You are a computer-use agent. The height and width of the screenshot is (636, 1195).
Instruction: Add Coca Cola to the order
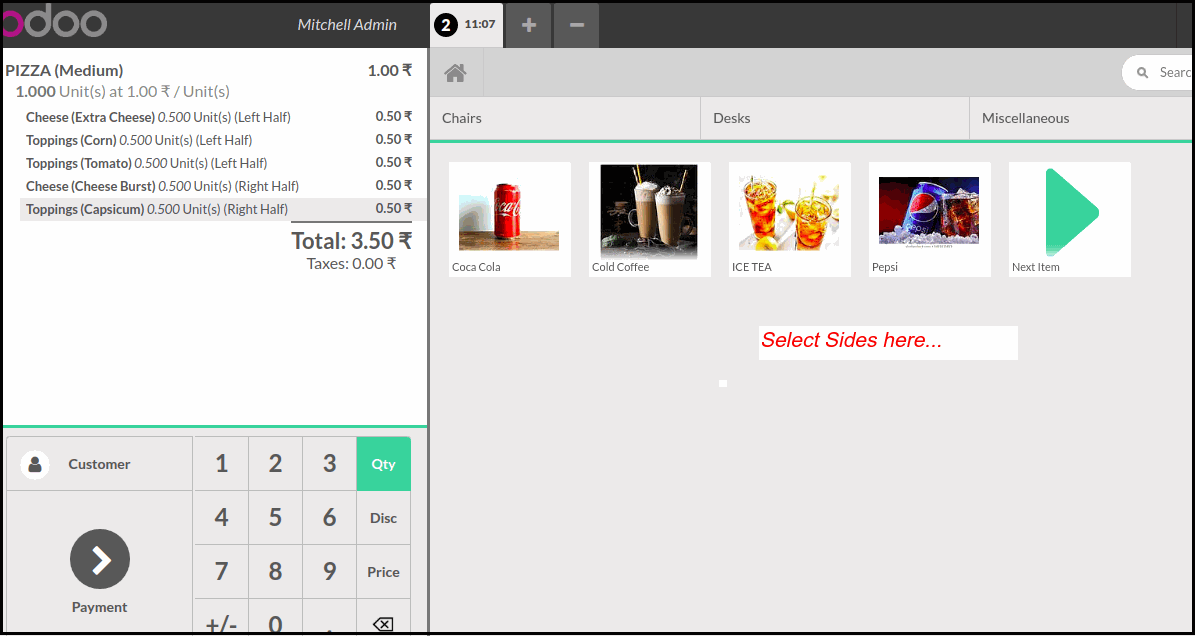(x=510, y=219)
